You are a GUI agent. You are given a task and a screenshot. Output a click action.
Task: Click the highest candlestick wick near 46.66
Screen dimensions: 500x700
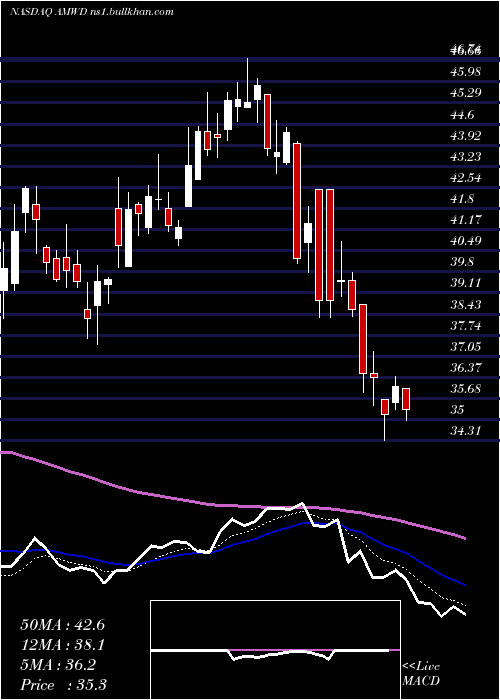coord(247,83)
